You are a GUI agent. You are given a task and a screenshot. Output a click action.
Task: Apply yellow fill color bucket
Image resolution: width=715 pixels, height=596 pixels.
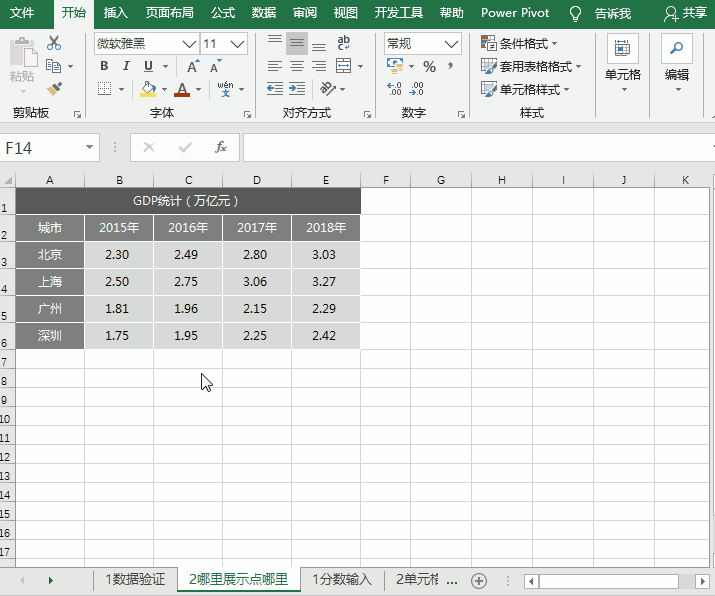[148, 88]
